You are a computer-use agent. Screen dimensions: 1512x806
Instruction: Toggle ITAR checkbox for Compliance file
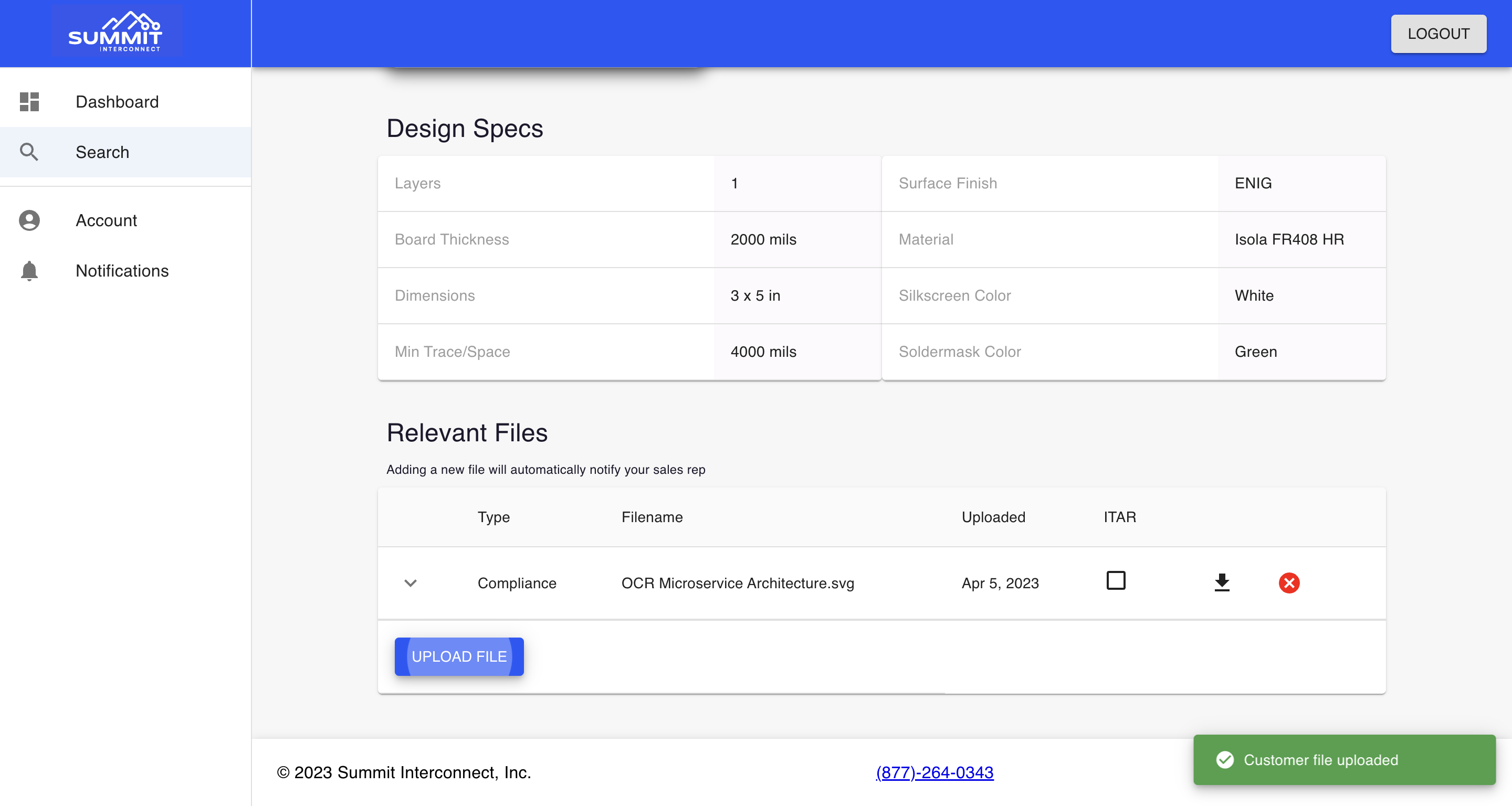pyautogui.click(x=1116, y=580)
